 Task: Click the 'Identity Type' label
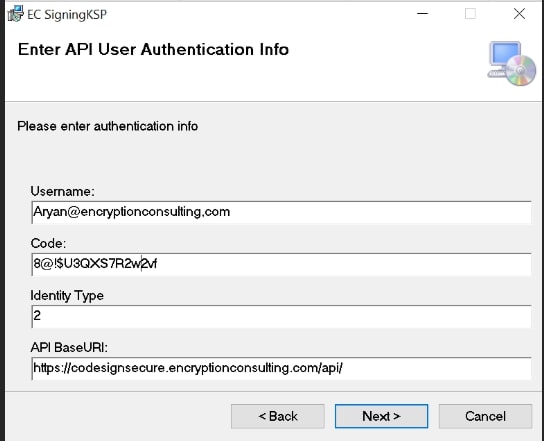coord(67,296)
